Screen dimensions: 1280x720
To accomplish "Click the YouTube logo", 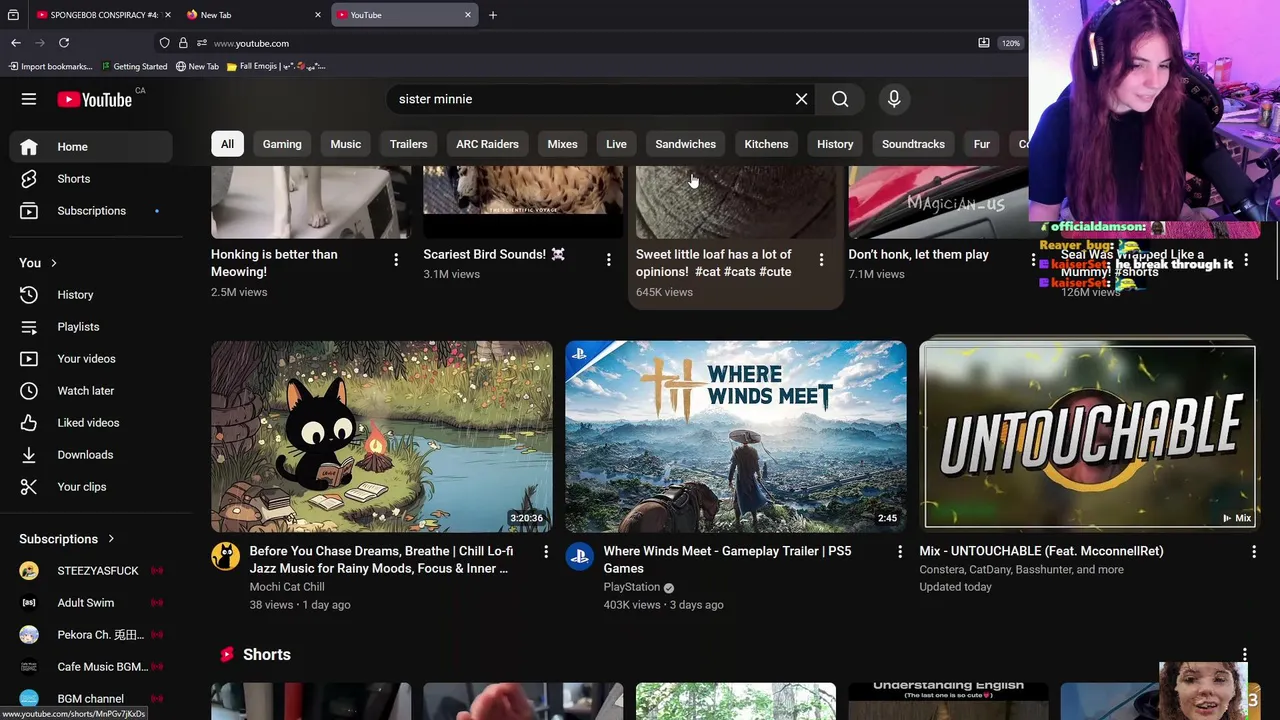I will (x=95, y=99).
